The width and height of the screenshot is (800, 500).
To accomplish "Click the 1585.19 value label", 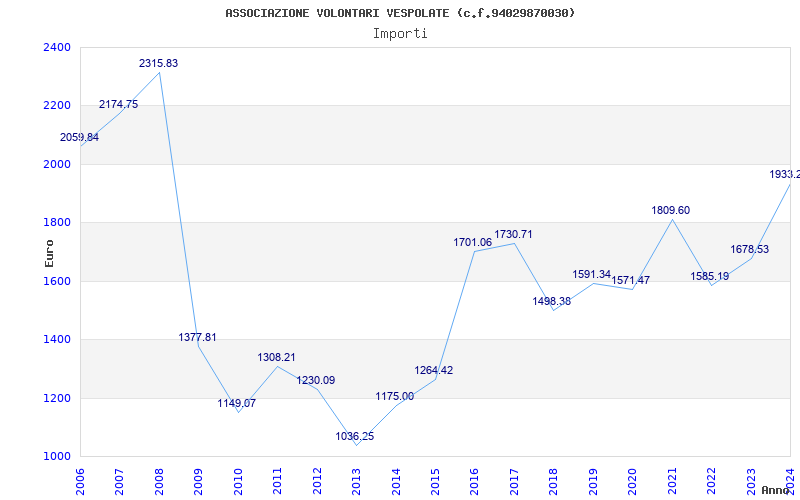I will [x=710, y=276].
